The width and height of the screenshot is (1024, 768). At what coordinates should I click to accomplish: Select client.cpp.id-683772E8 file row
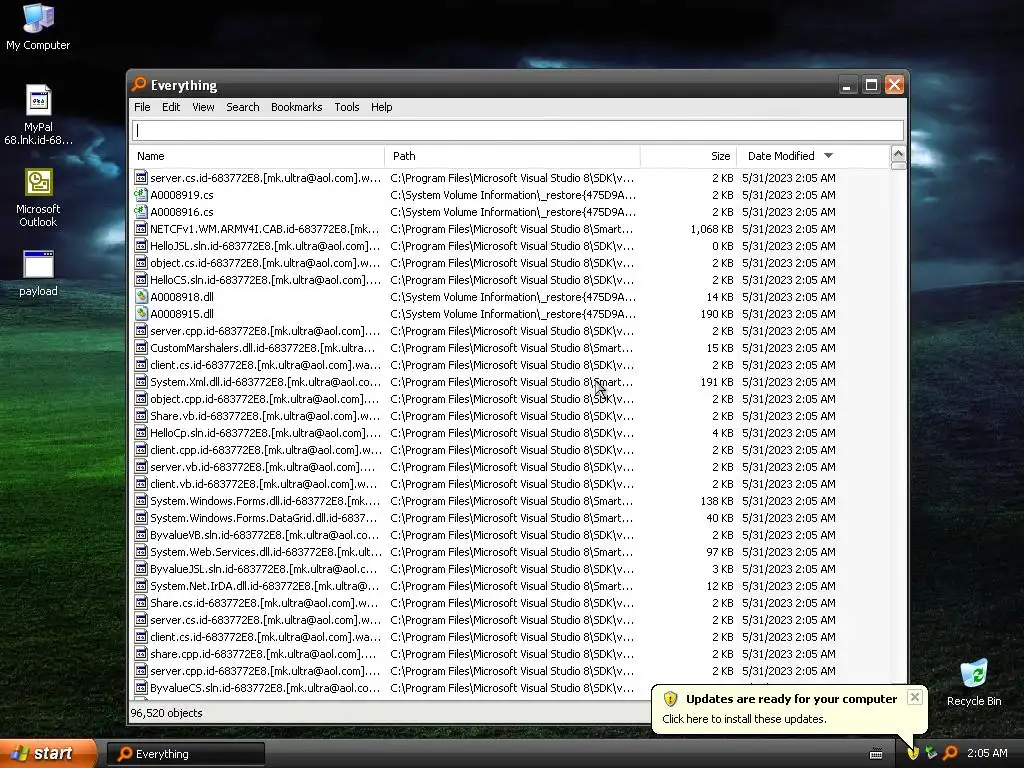click(x=509, y=449)
